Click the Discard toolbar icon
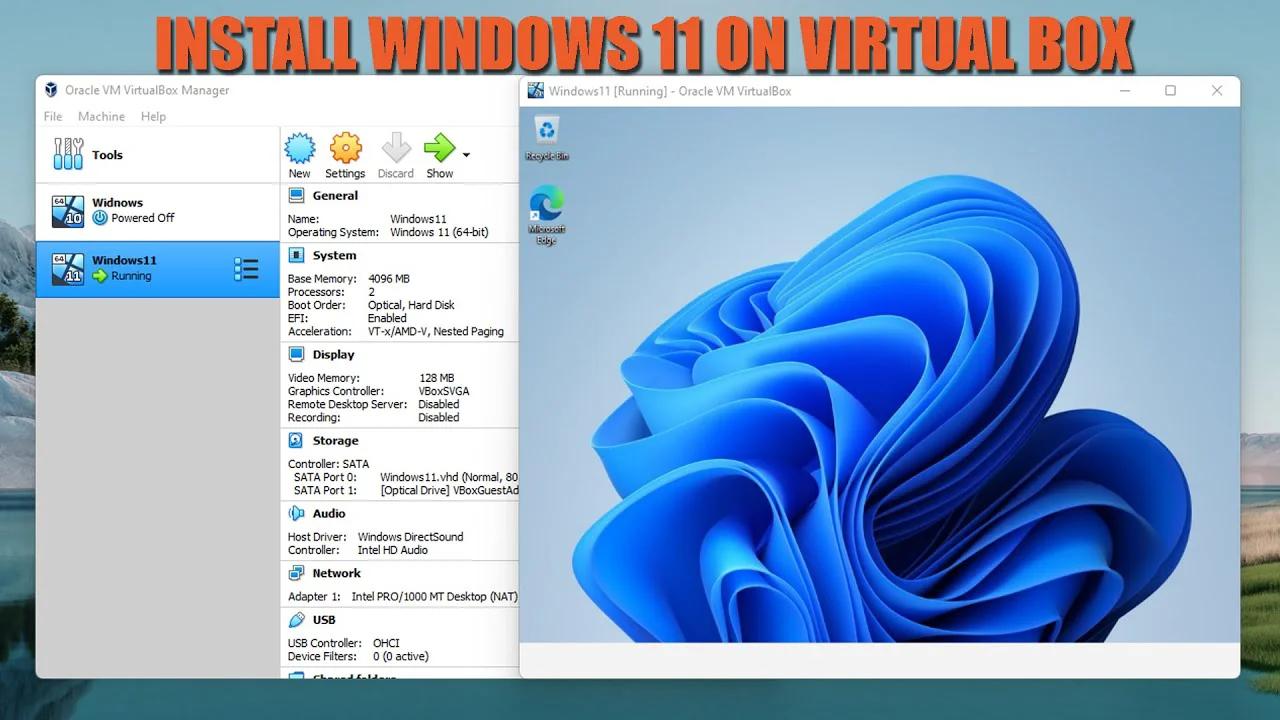The image size is (1280, 720). point(395,148)
